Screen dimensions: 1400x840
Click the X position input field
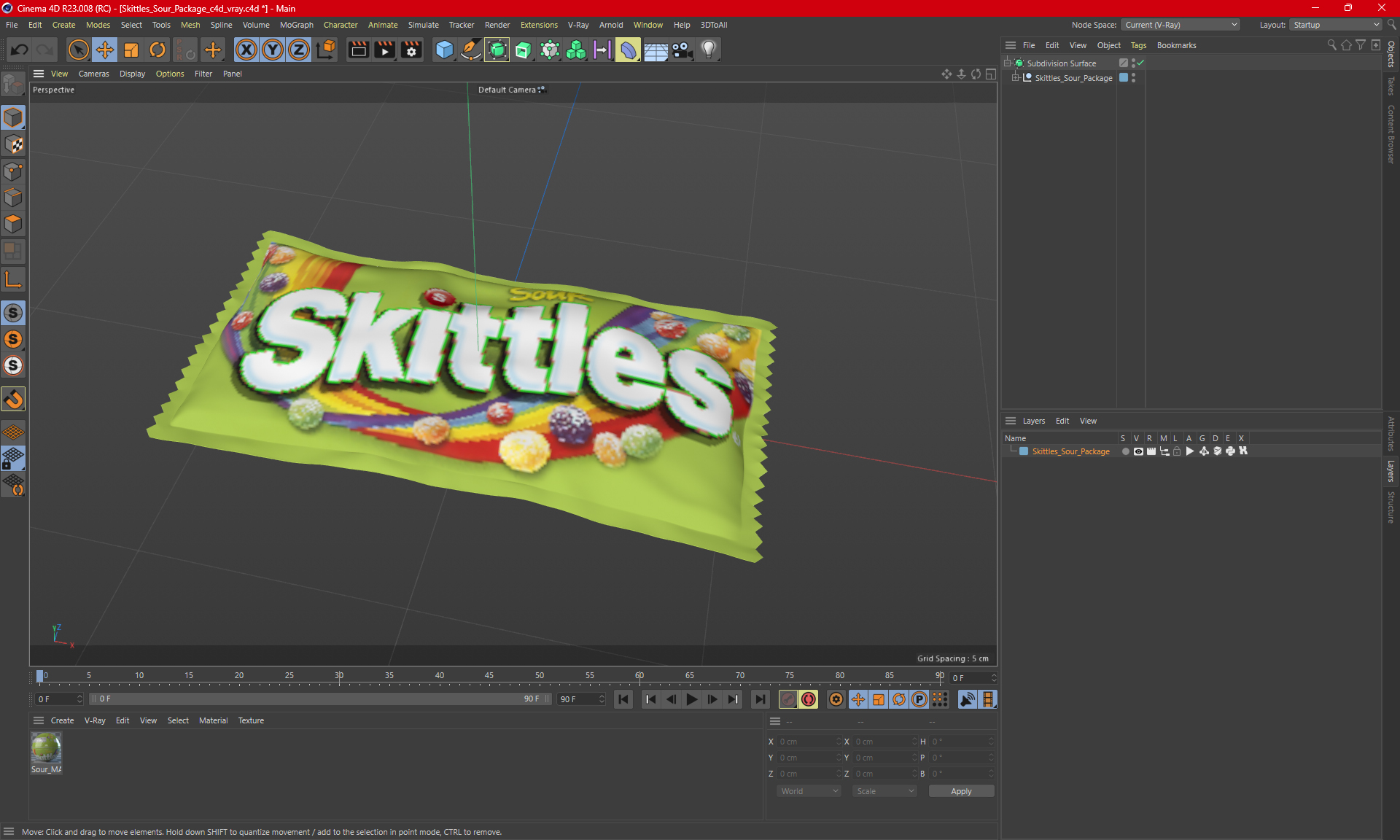[809, 742]
